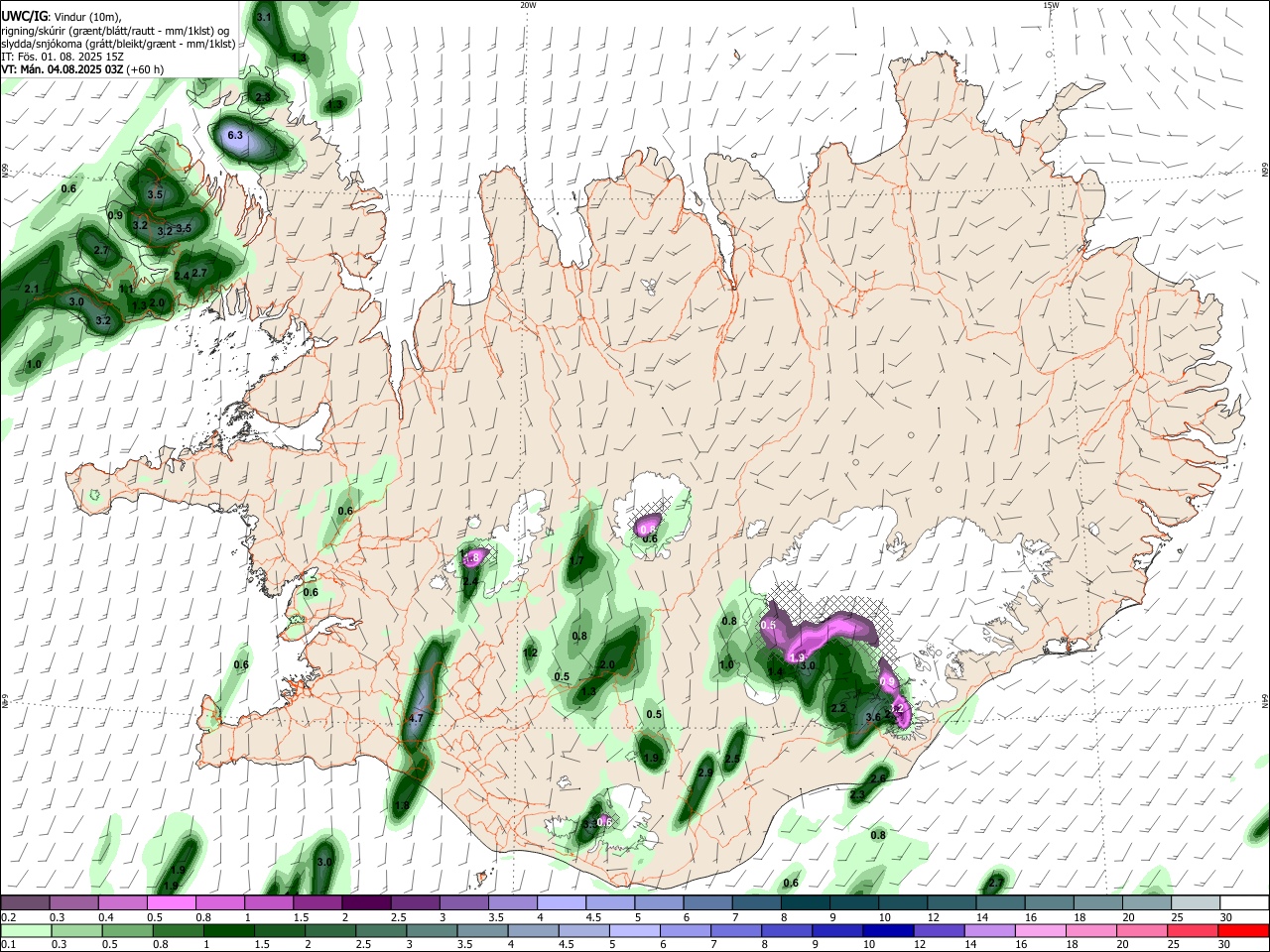The image size is (1270, 952).
Task: Click the bright red 25–30 rain legend swatch
Action: coord(1244,930)
